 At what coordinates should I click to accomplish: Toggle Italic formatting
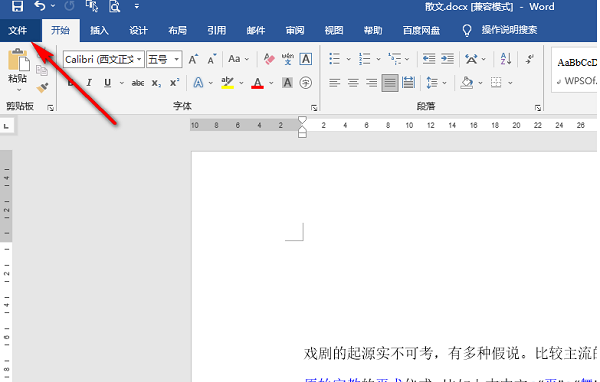[x=89, y=83]
